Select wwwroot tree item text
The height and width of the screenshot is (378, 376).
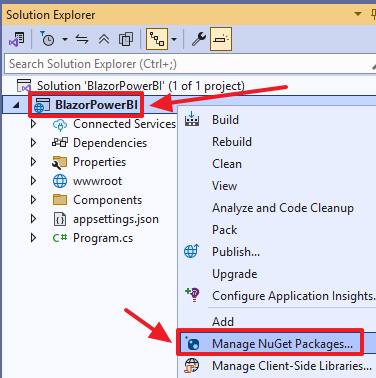(97, 181)
